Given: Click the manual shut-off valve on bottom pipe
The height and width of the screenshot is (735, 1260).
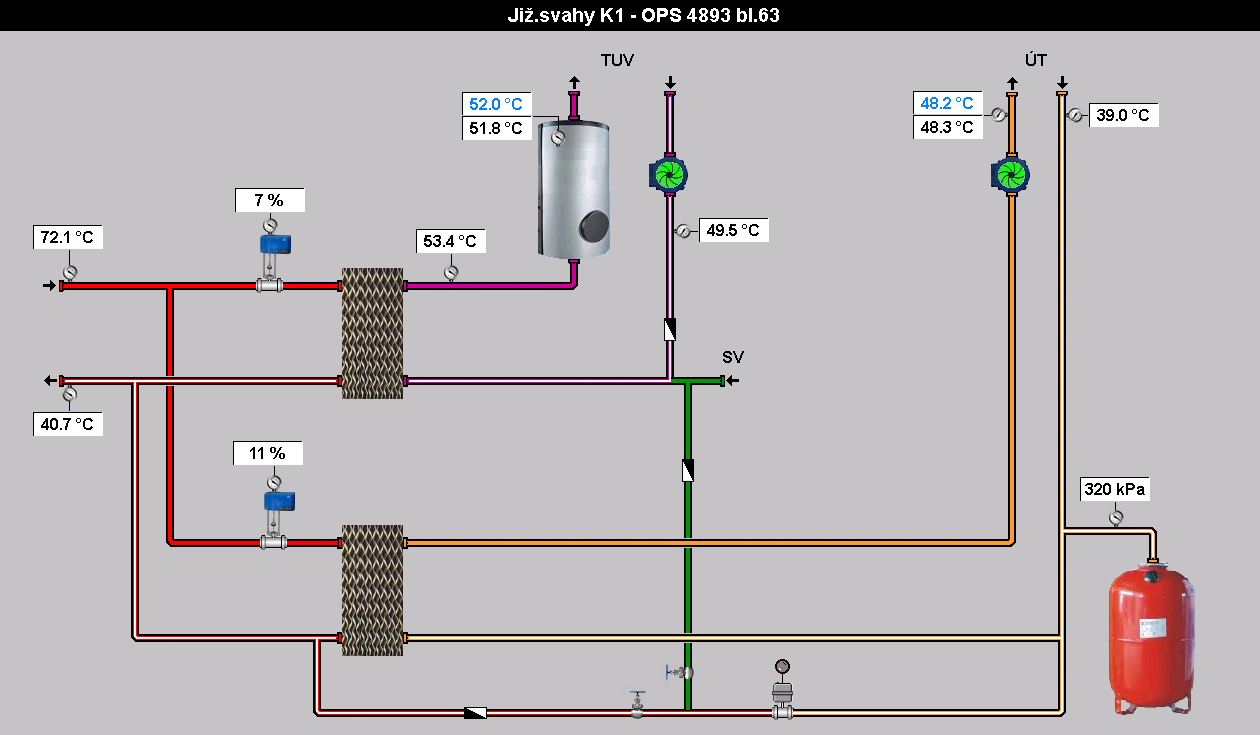Looking at the screenshot, I should (637, 706).
